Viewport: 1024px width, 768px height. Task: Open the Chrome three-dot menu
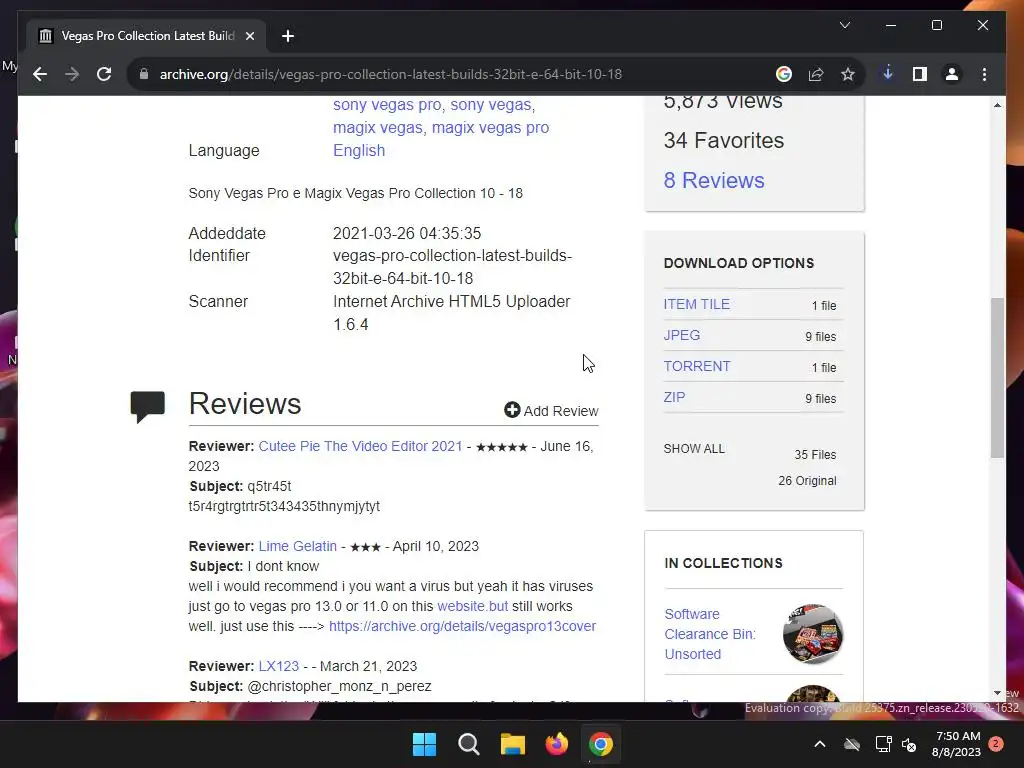(984, 74)
